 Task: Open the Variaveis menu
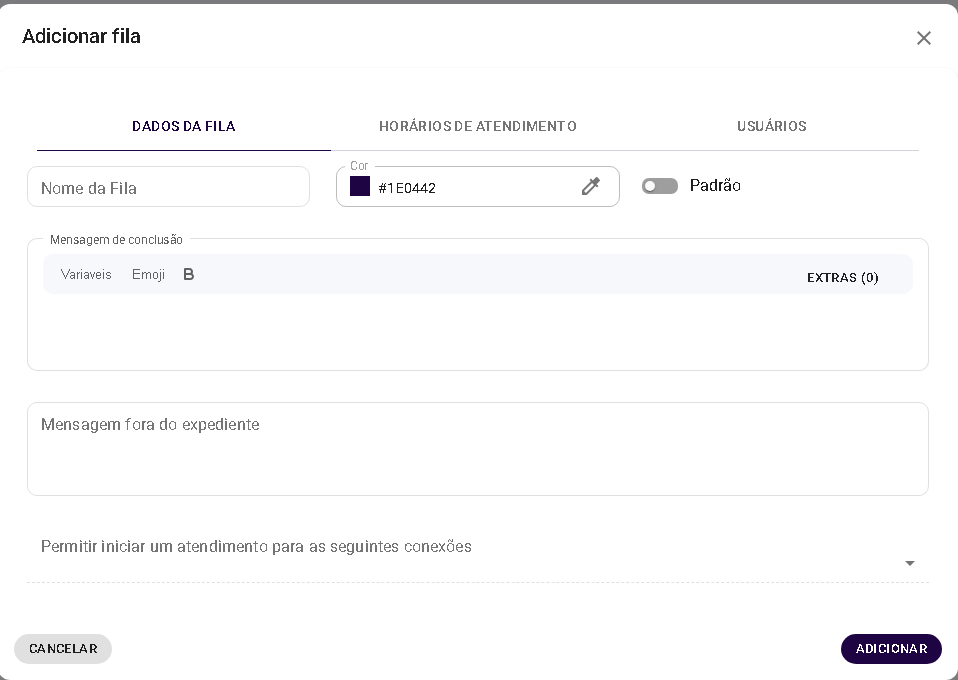(x=86, y=274)
